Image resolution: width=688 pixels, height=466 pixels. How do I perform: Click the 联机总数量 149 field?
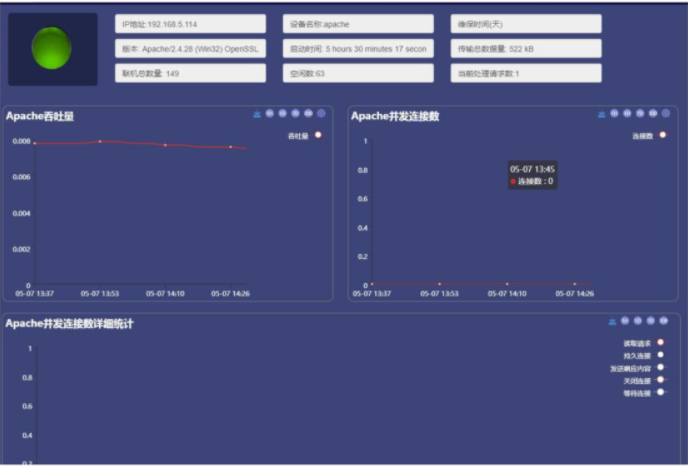[190, 73]
